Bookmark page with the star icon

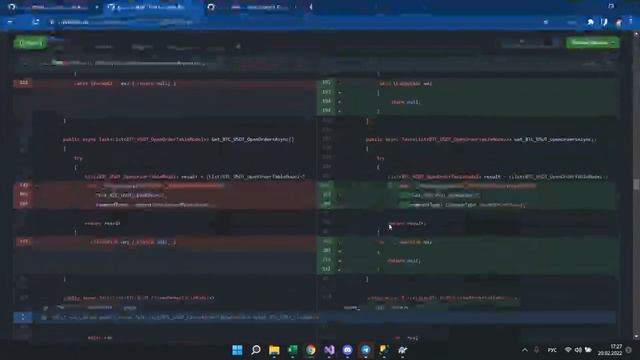(x=546, y=22)
